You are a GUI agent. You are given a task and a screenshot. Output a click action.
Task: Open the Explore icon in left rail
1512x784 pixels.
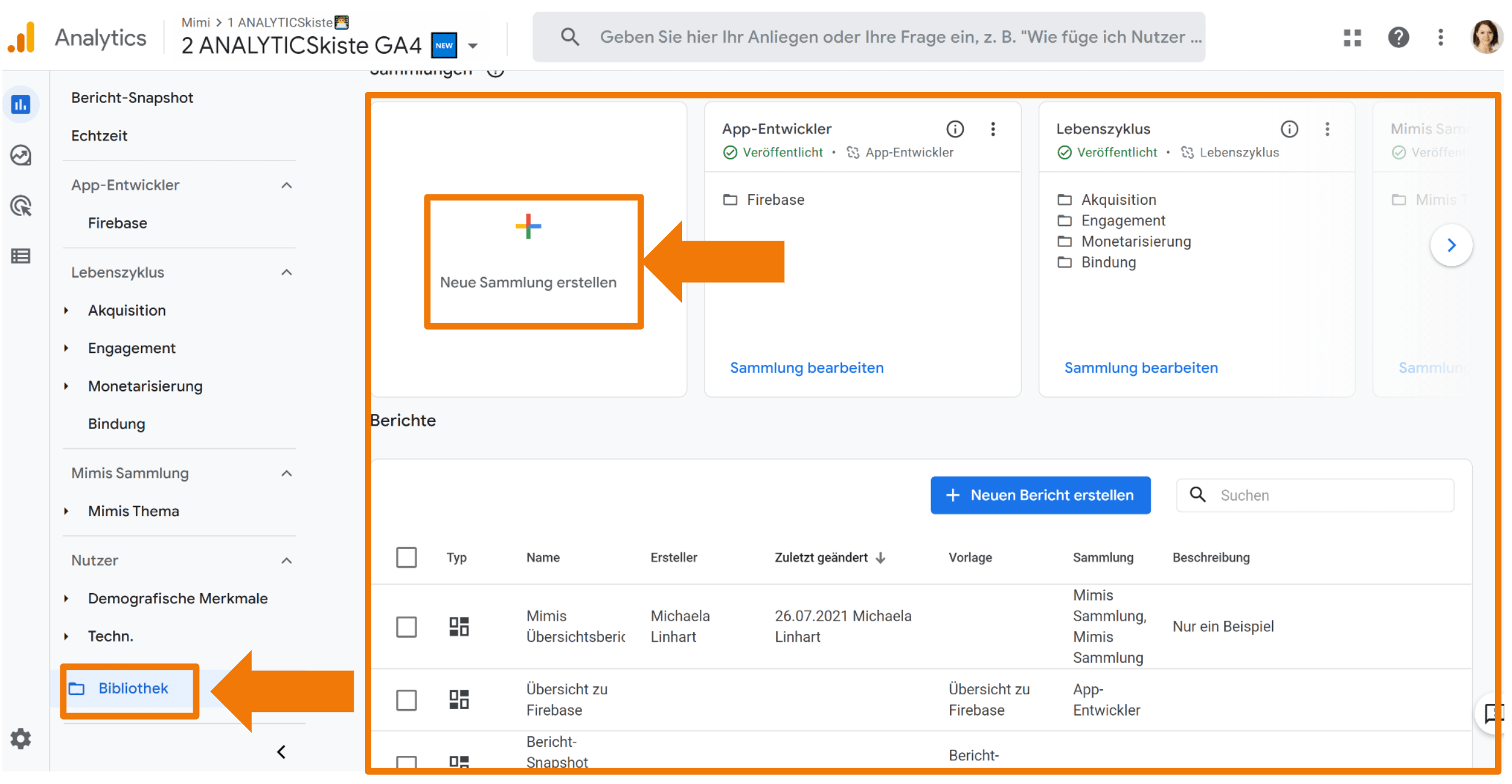(x=21, y=156)
